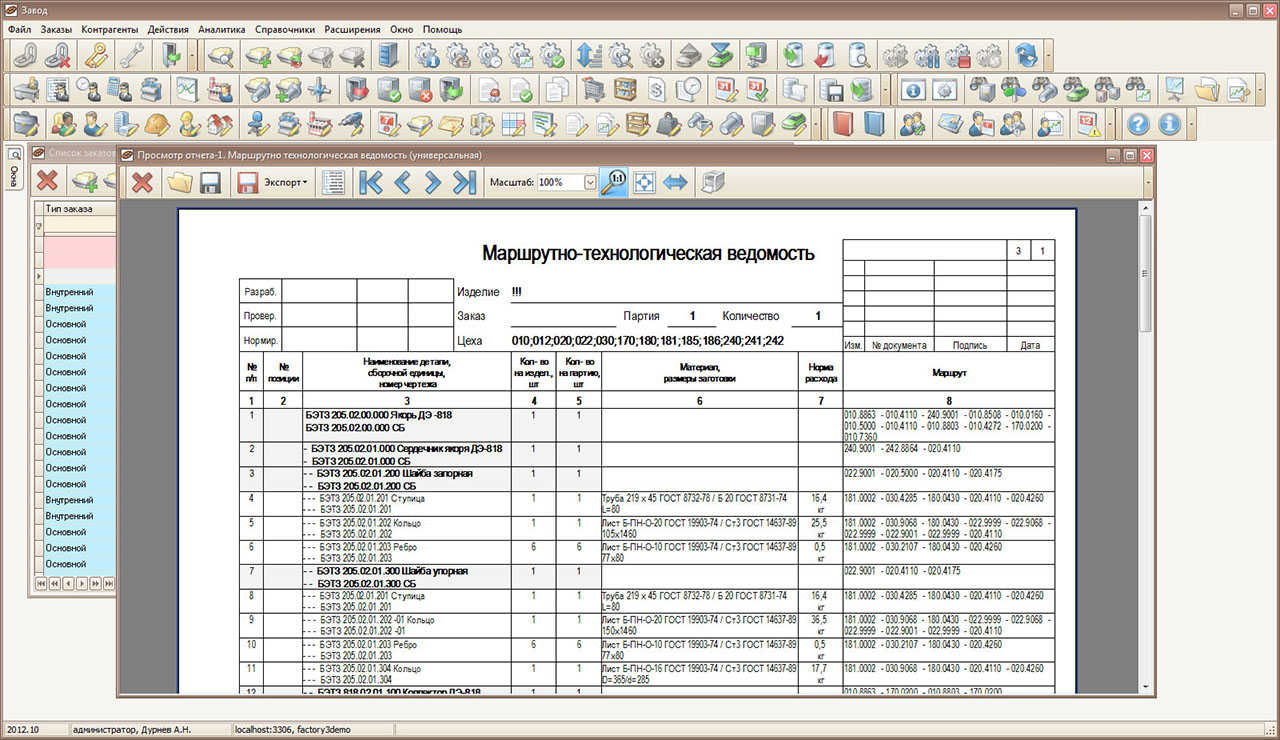This screenshot has height=740, width=1280.
Task: Click the shopping cart toolbar icon
Action: point(593,90)
